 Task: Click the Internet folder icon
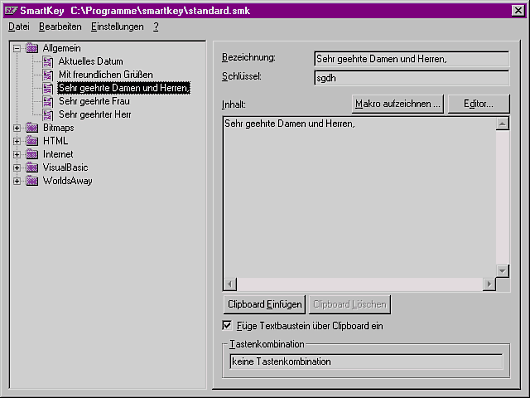32,154
